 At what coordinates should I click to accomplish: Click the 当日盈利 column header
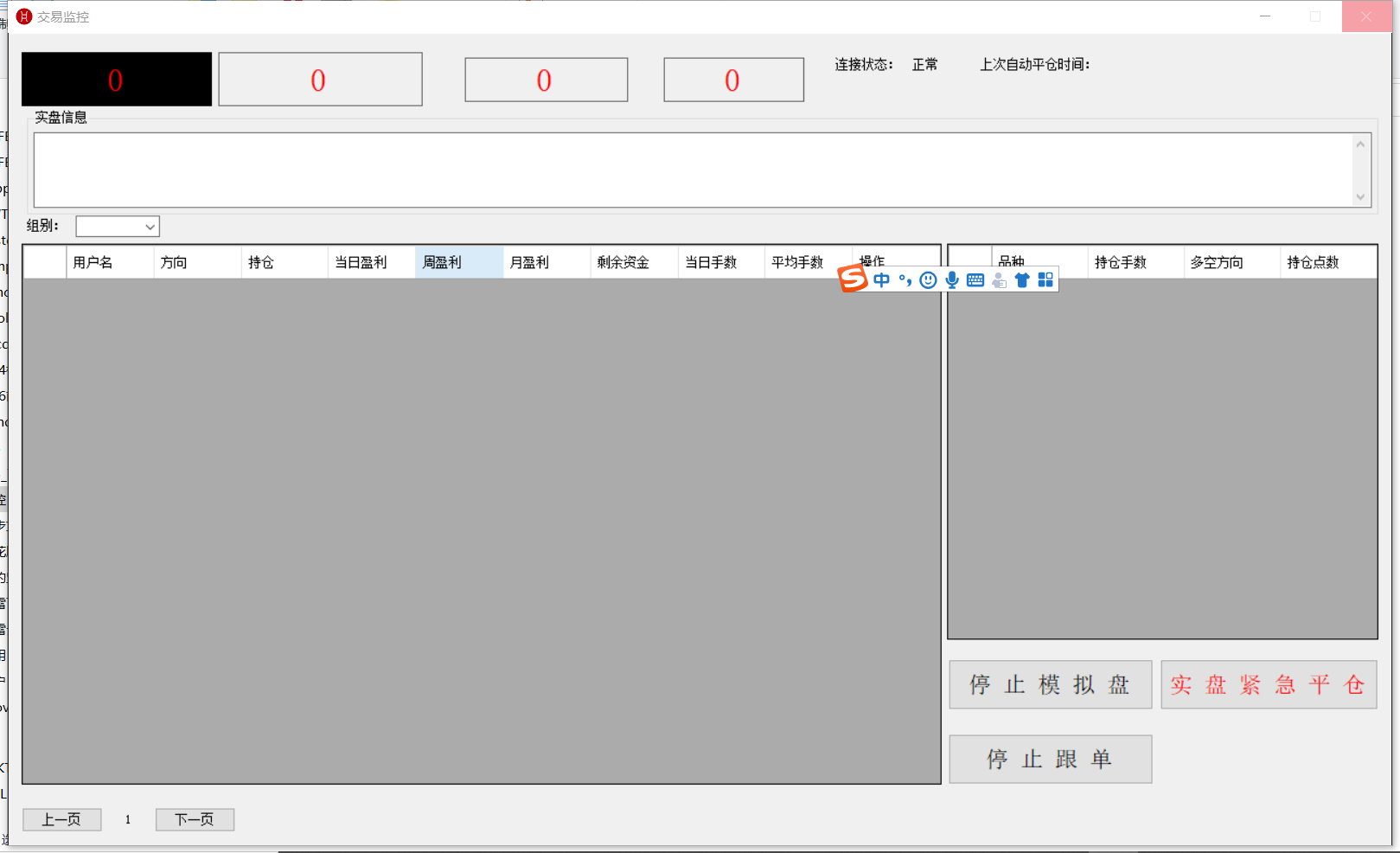(372, 262)
